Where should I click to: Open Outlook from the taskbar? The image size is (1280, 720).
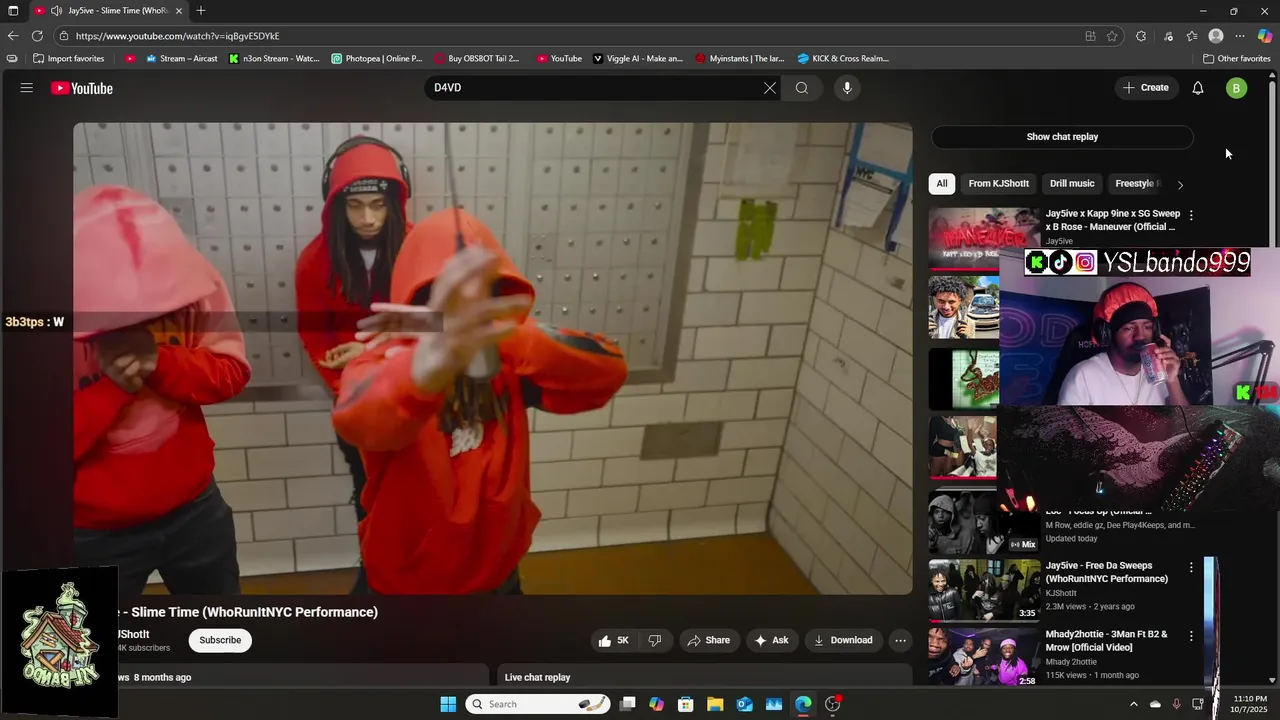pyautogui.click(x=745, y=704)
